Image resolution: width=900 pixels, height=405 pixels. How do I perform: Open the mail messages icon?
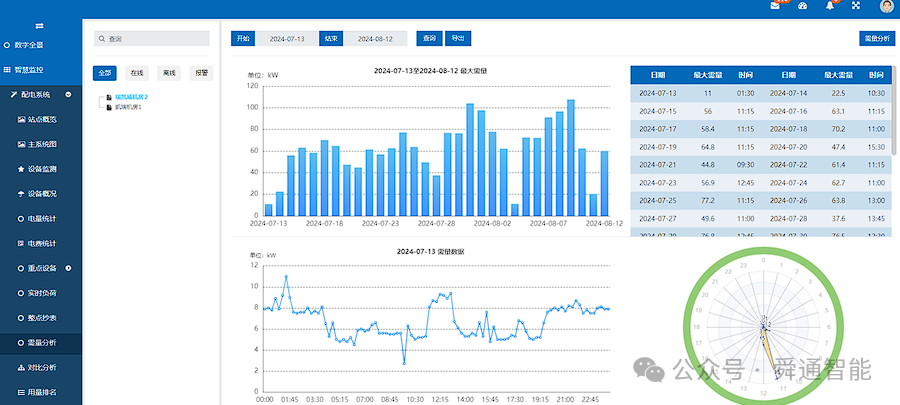[775, 5]
